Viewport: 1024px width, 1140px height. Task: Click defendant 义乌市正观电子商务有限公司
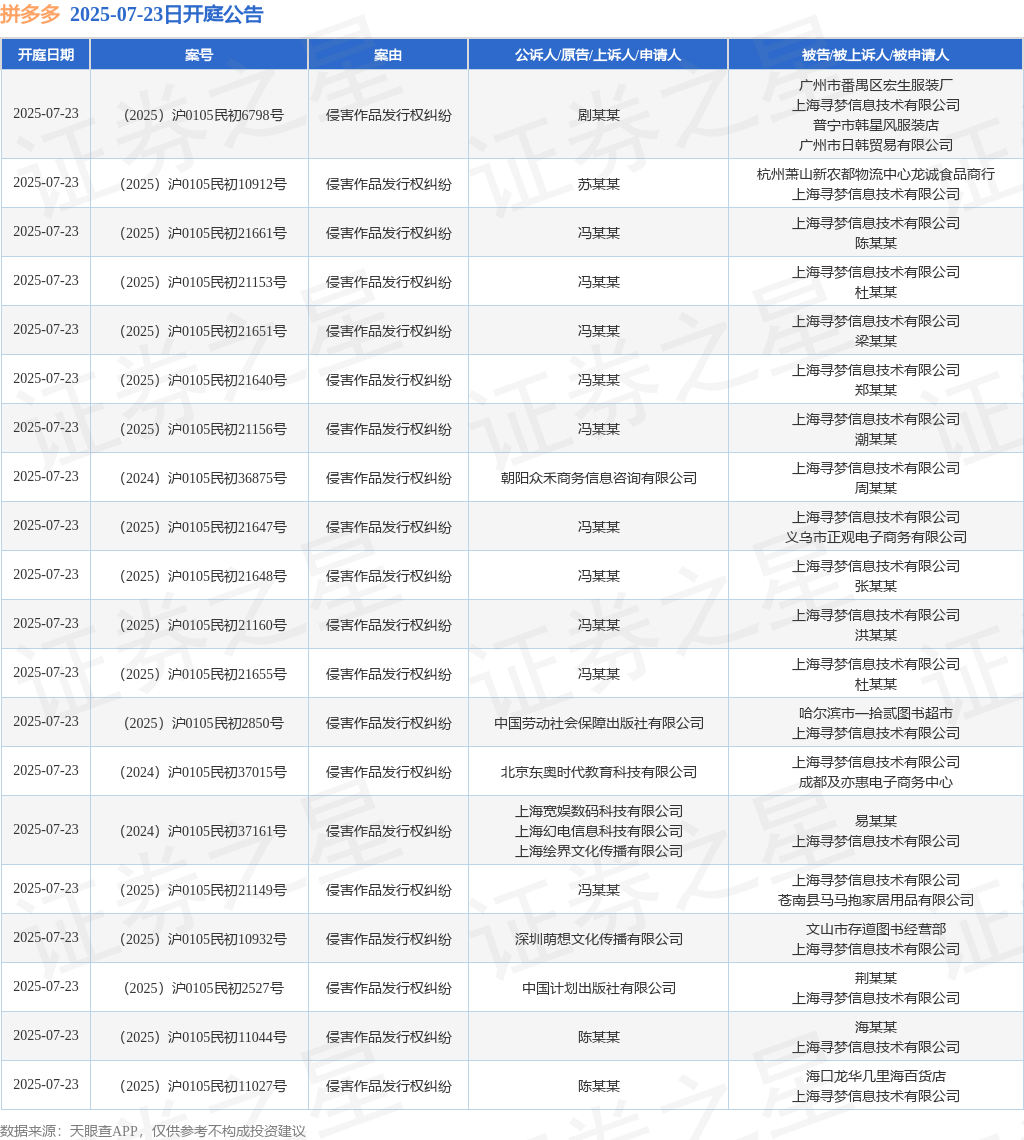(x=876, y=537)
